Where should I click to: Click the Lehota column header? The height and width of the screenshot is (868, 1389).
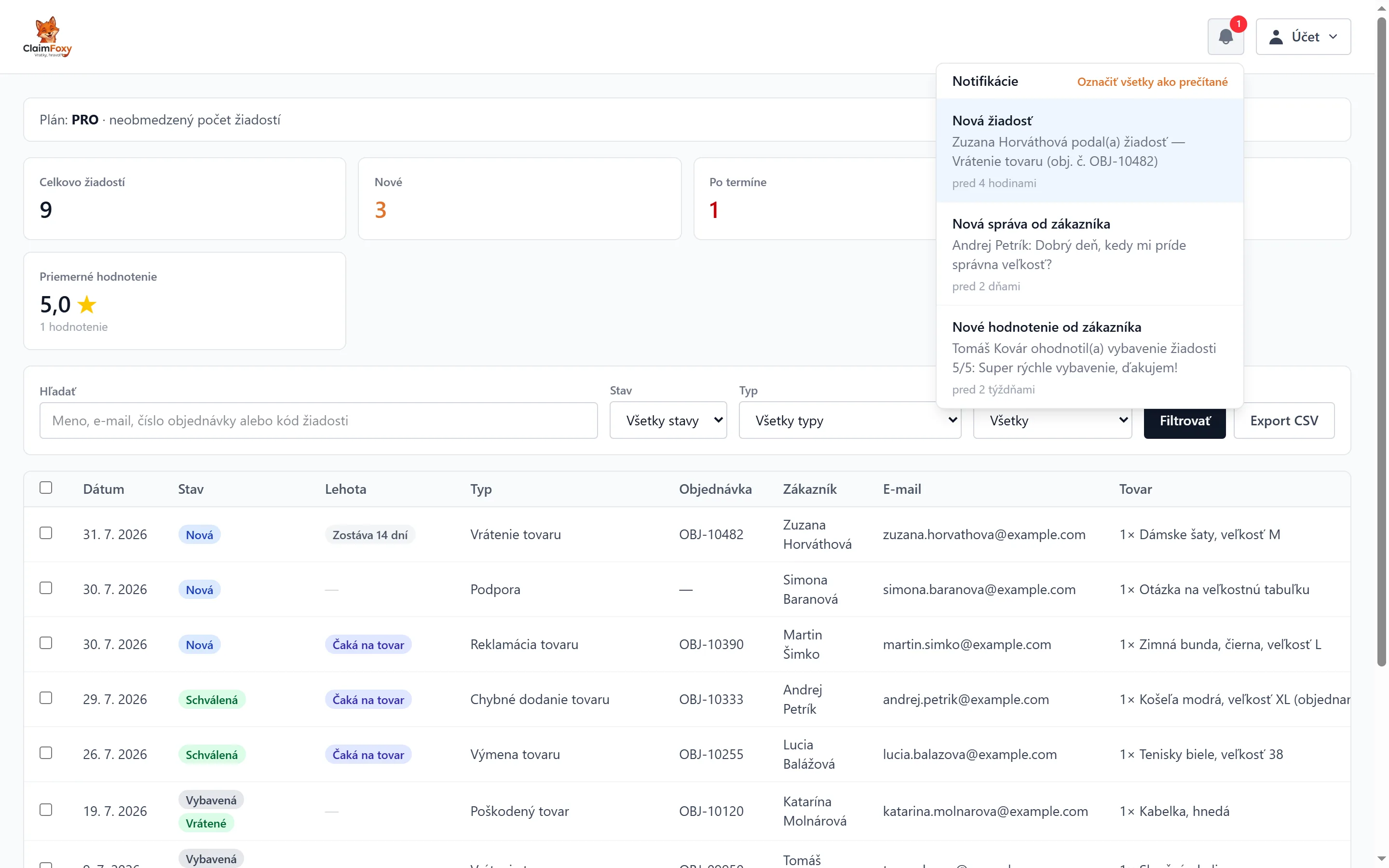(345, 489)
